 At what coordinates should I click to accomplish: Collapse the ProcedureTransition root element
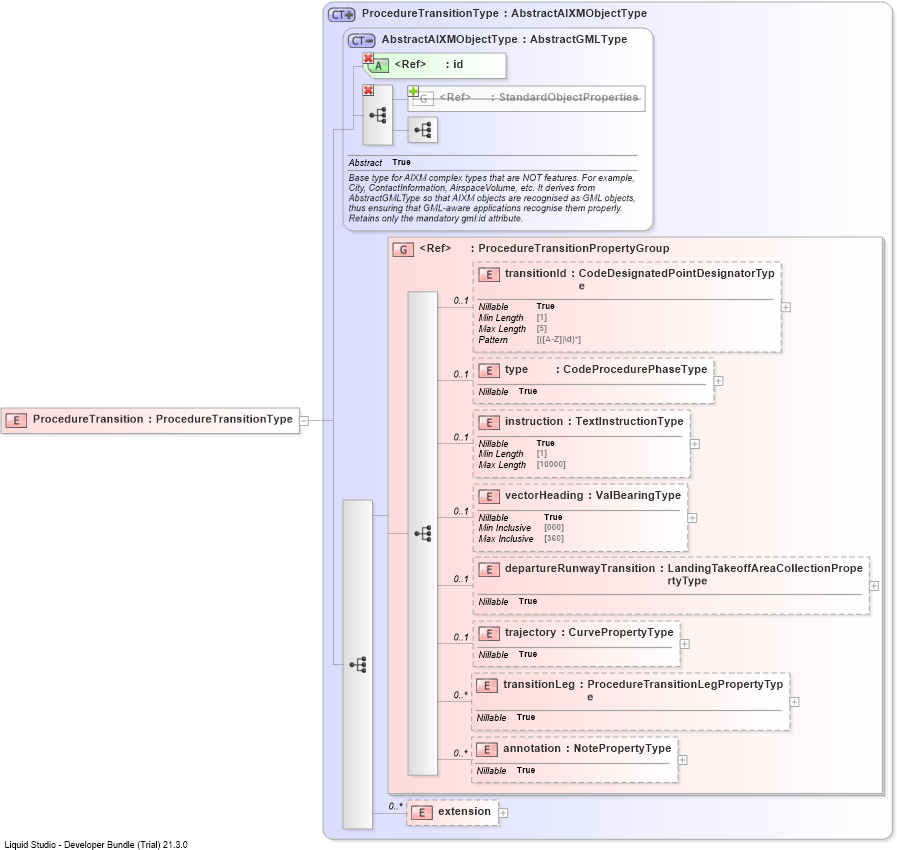point(305,421)
